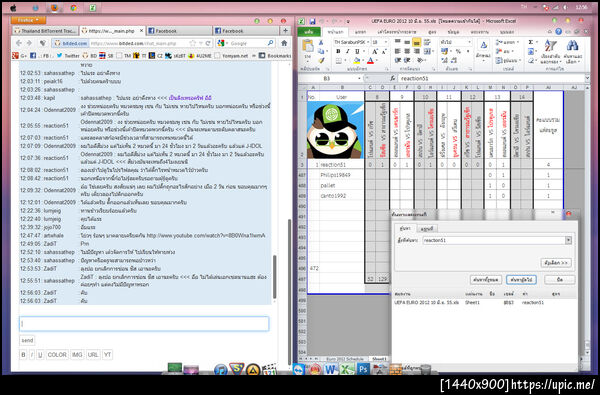Viewport: 600px width, 395px height.
Task: Click the send button in chat
Action: tap(27, 340)
